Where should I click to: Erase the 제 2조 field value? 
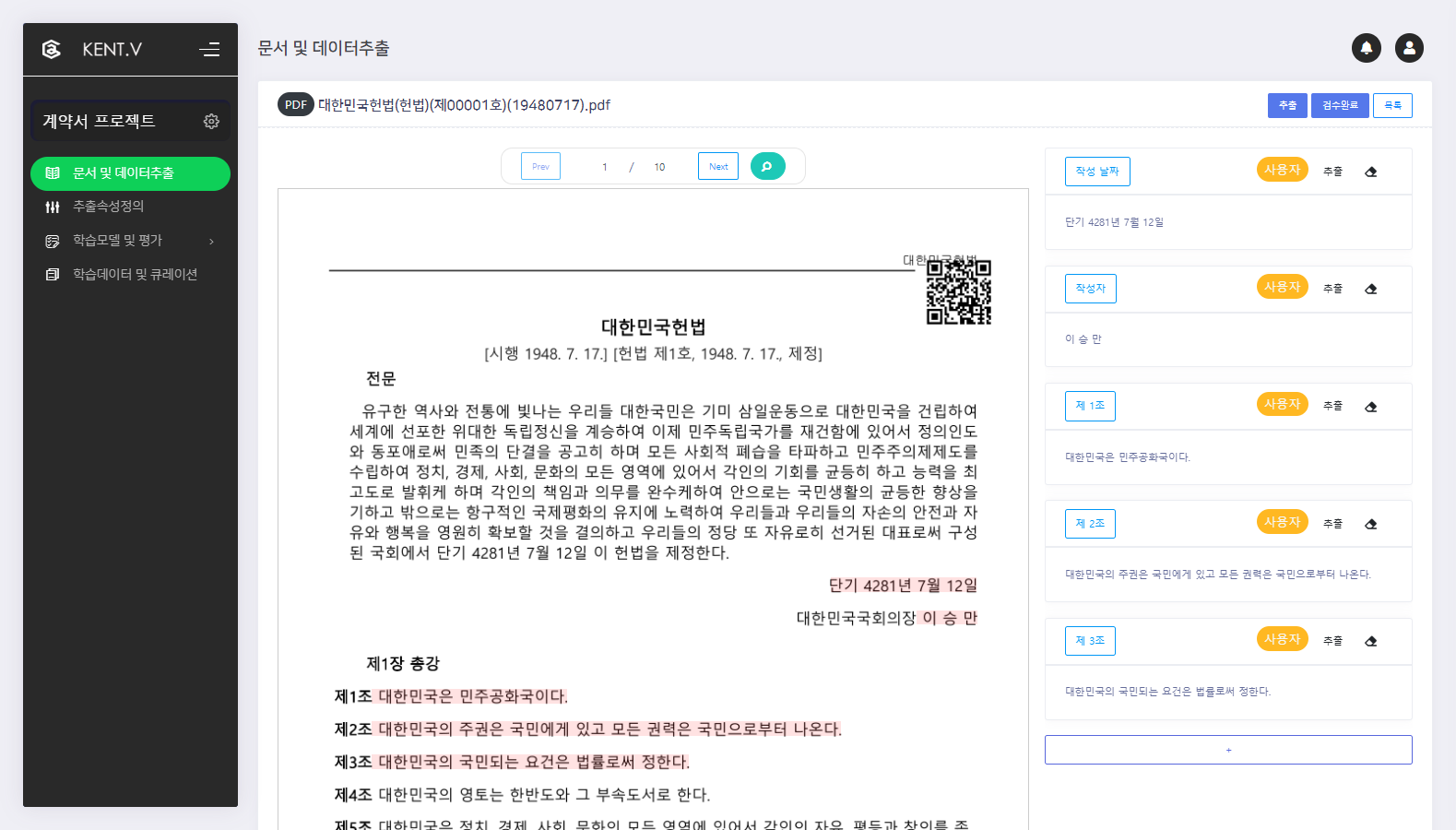coord(1370,524)
